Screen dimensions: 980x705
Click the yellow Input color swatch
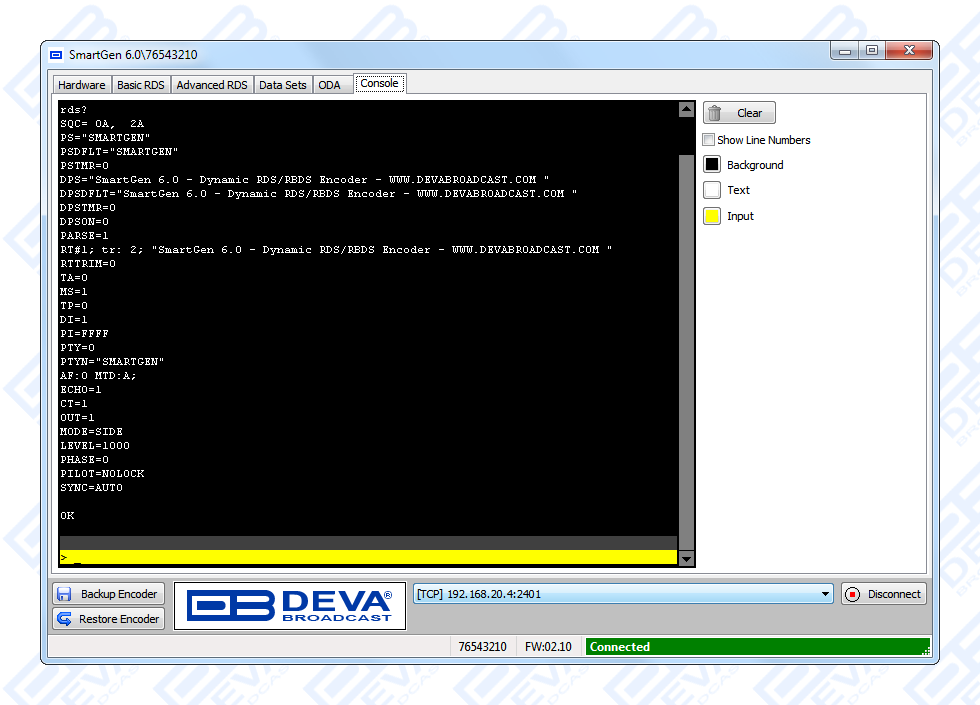(x=712, y=216)
